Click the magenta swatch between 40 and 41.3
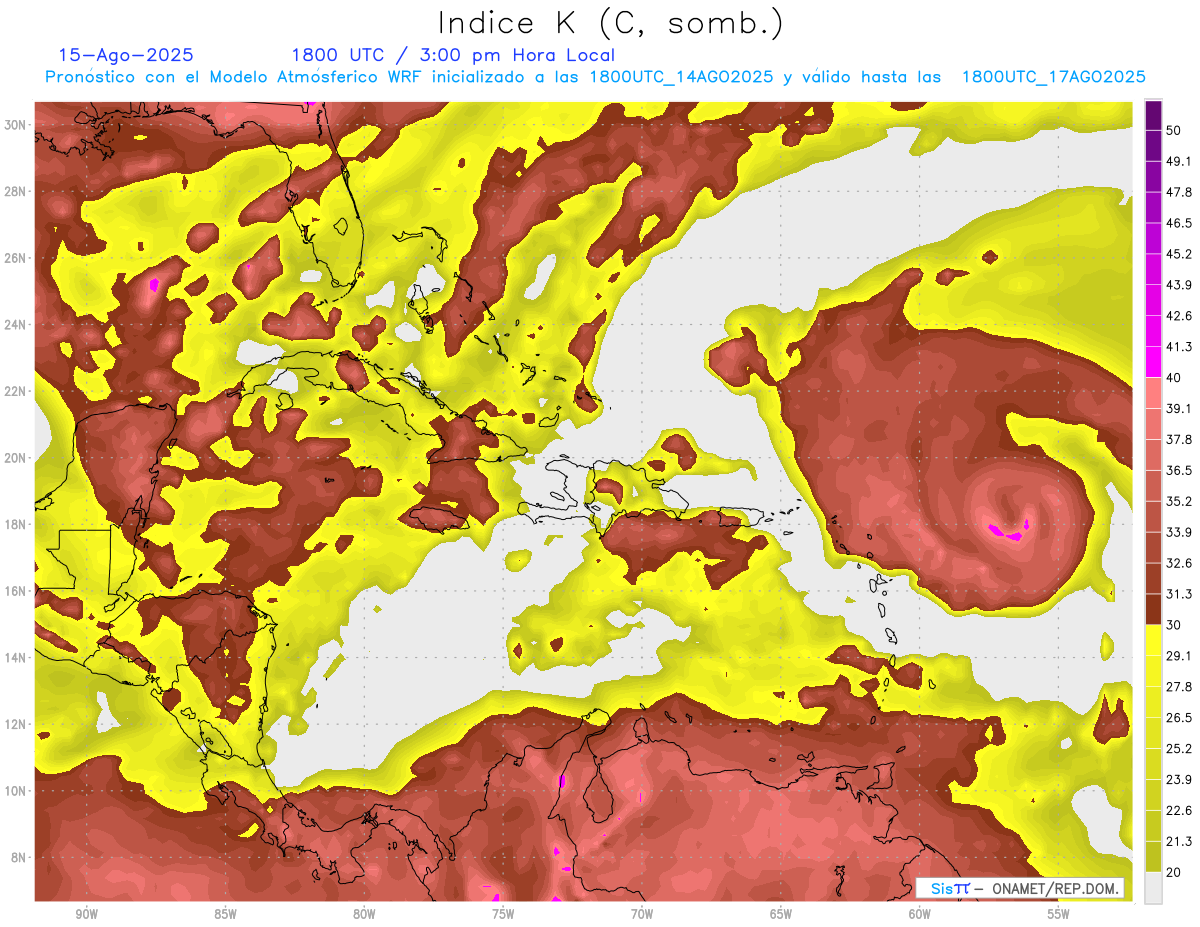 (x=1154, y=362)
